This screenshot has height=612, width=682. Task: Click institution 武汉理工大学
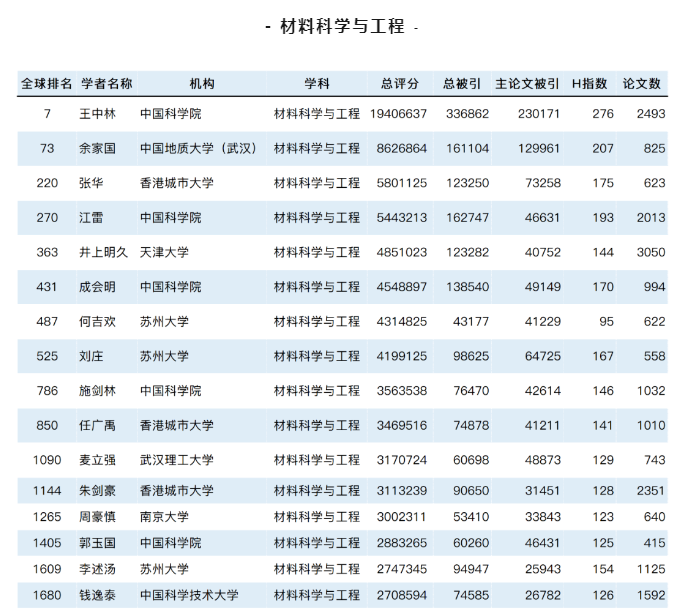177,460
